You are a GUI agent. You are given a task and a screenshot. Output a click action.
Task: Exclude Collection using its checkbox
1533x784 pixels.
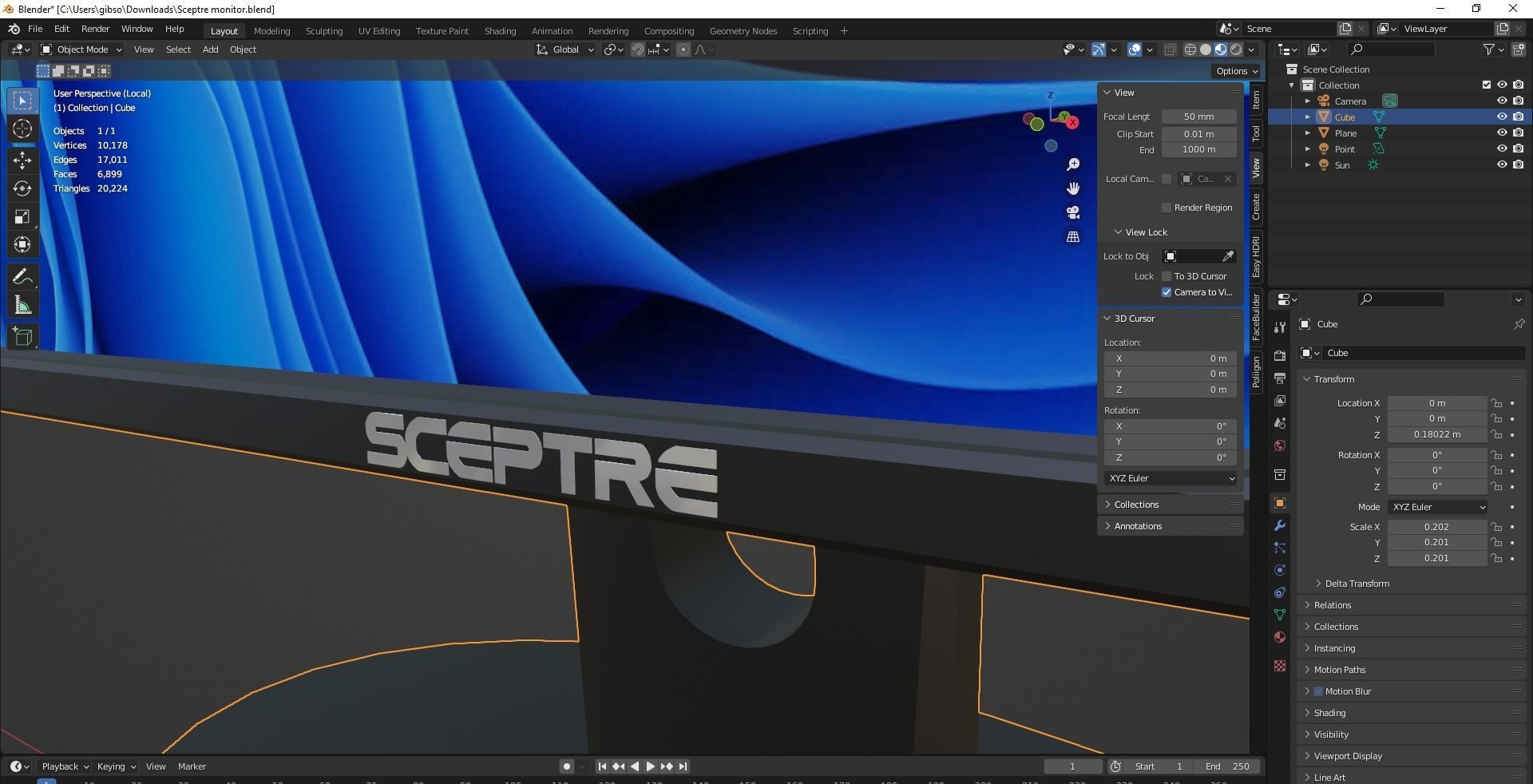pyautogui.click(x=1486, y=85)
